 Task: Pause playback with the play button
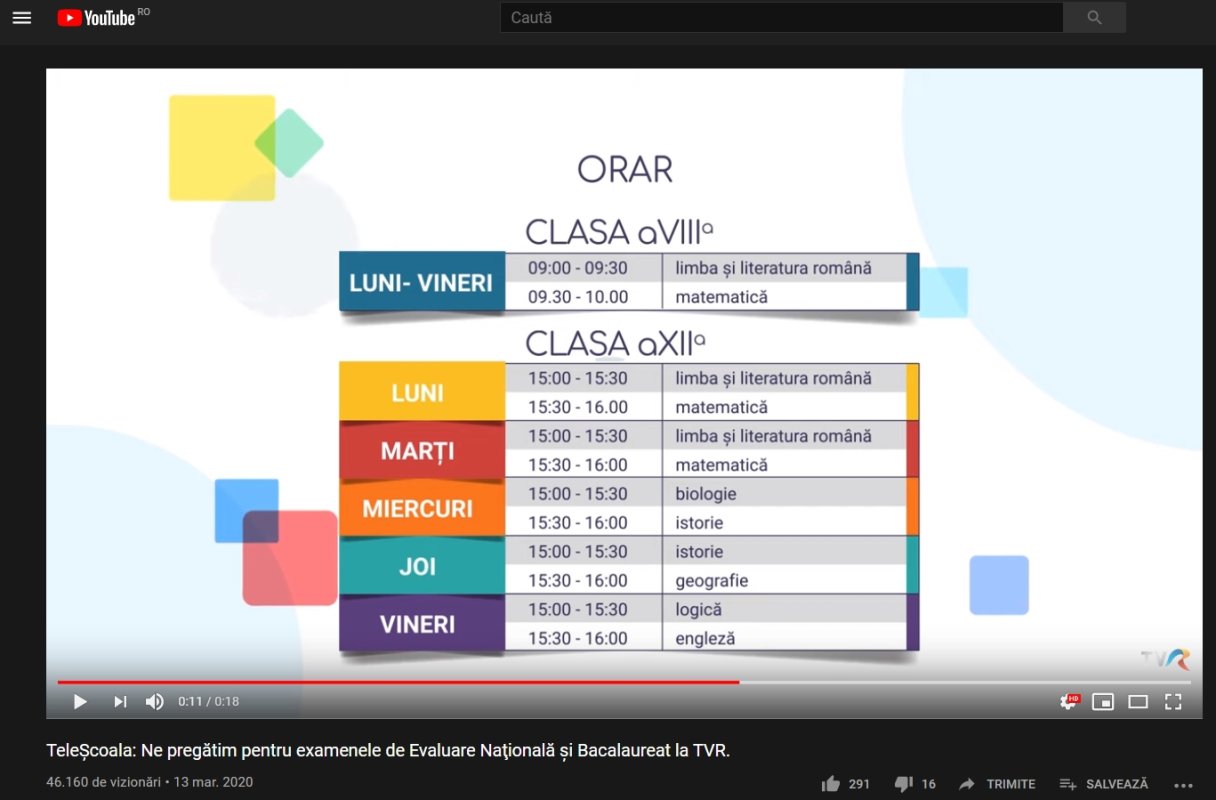[x=80, y=701]
